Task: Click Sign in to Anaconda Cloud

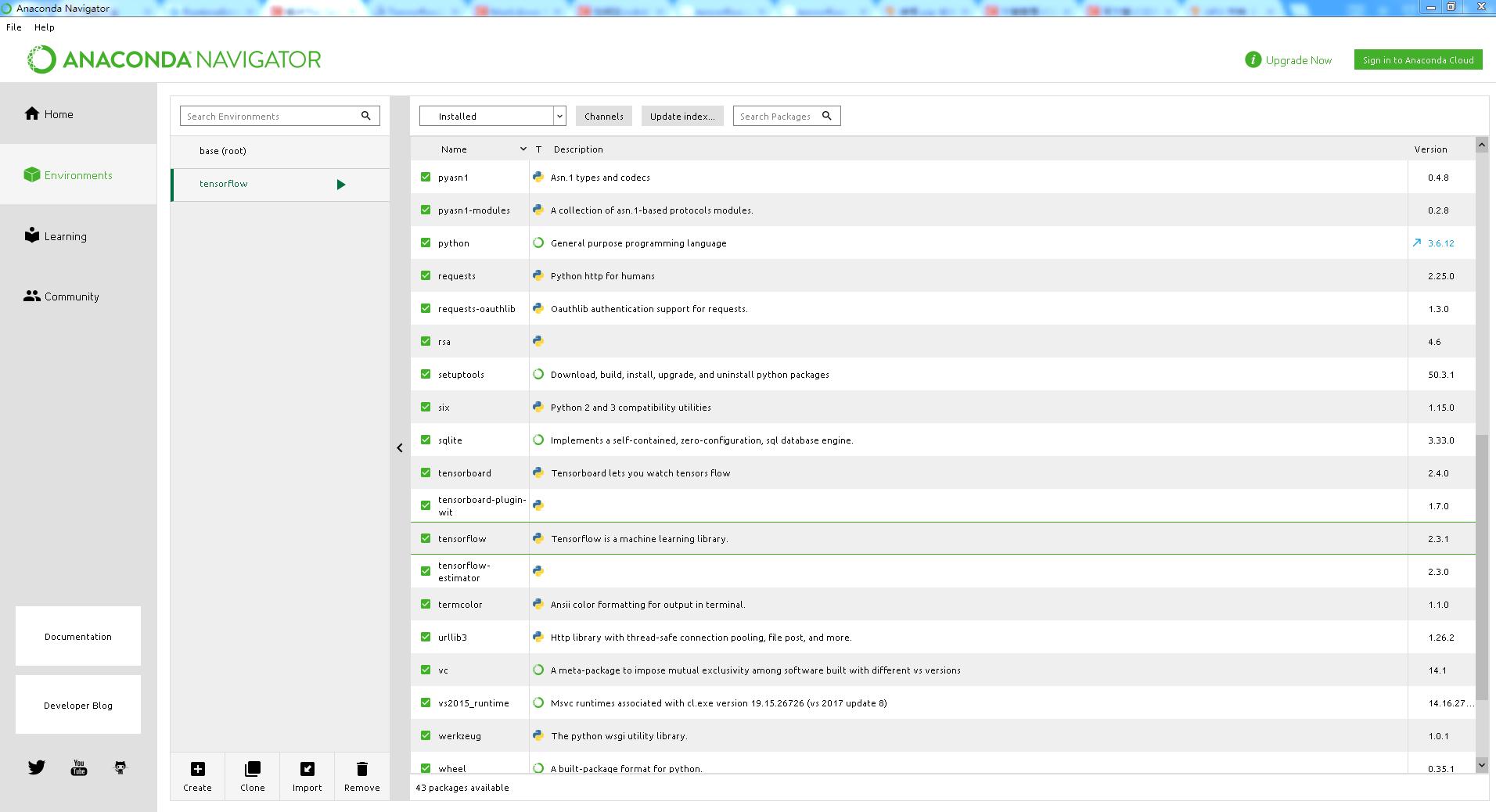Action: 1418,59
